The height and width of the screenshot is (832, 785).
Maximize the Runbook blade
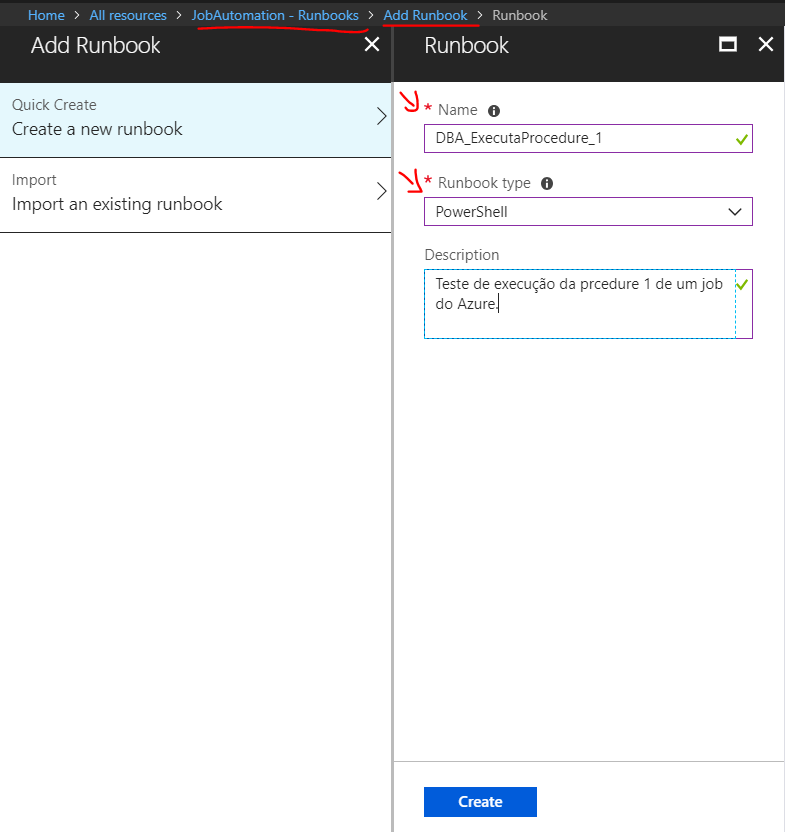728,45
